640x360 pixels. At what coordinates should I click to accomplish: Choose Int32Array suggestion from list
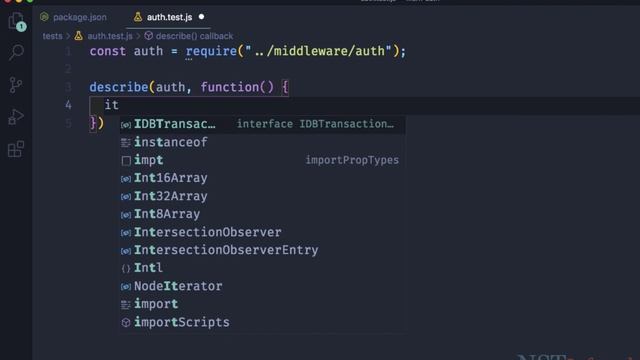262,196
